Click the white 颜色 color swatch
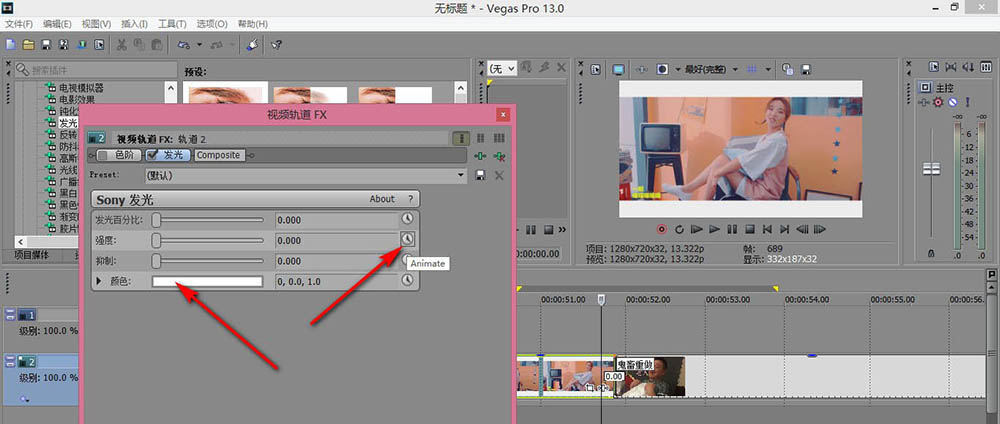1000x424 pixels. click(207, 281)
